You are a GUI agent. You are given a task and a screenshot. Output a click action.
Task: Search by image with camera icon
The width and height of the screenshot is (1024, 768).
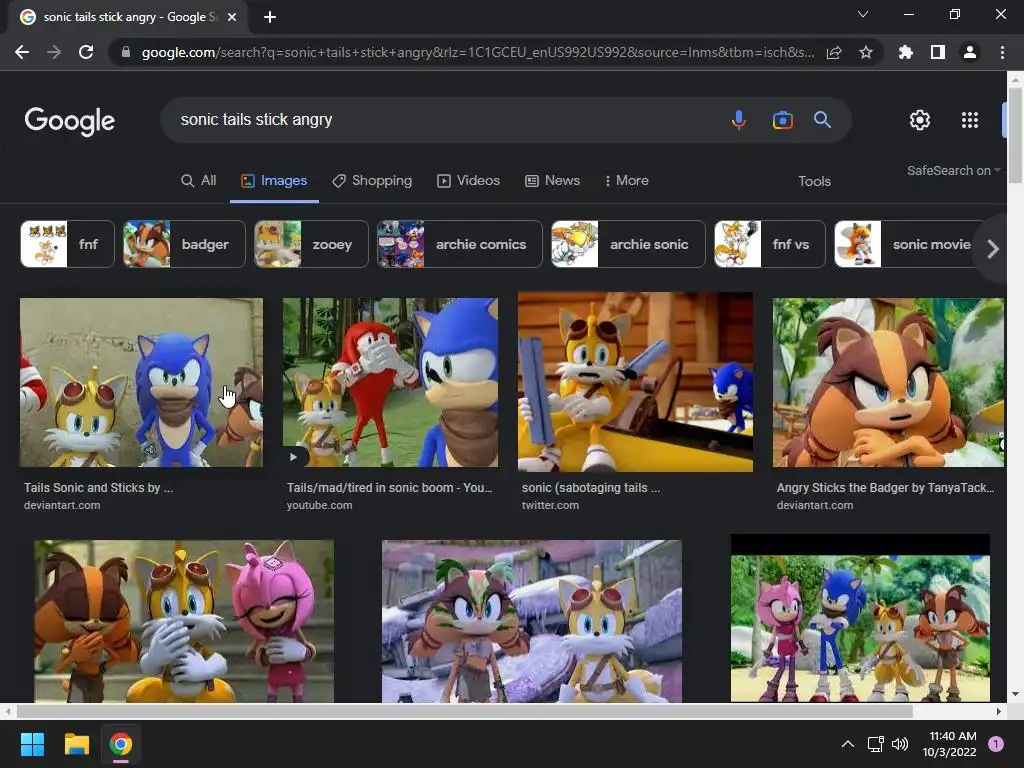(782, 120)
